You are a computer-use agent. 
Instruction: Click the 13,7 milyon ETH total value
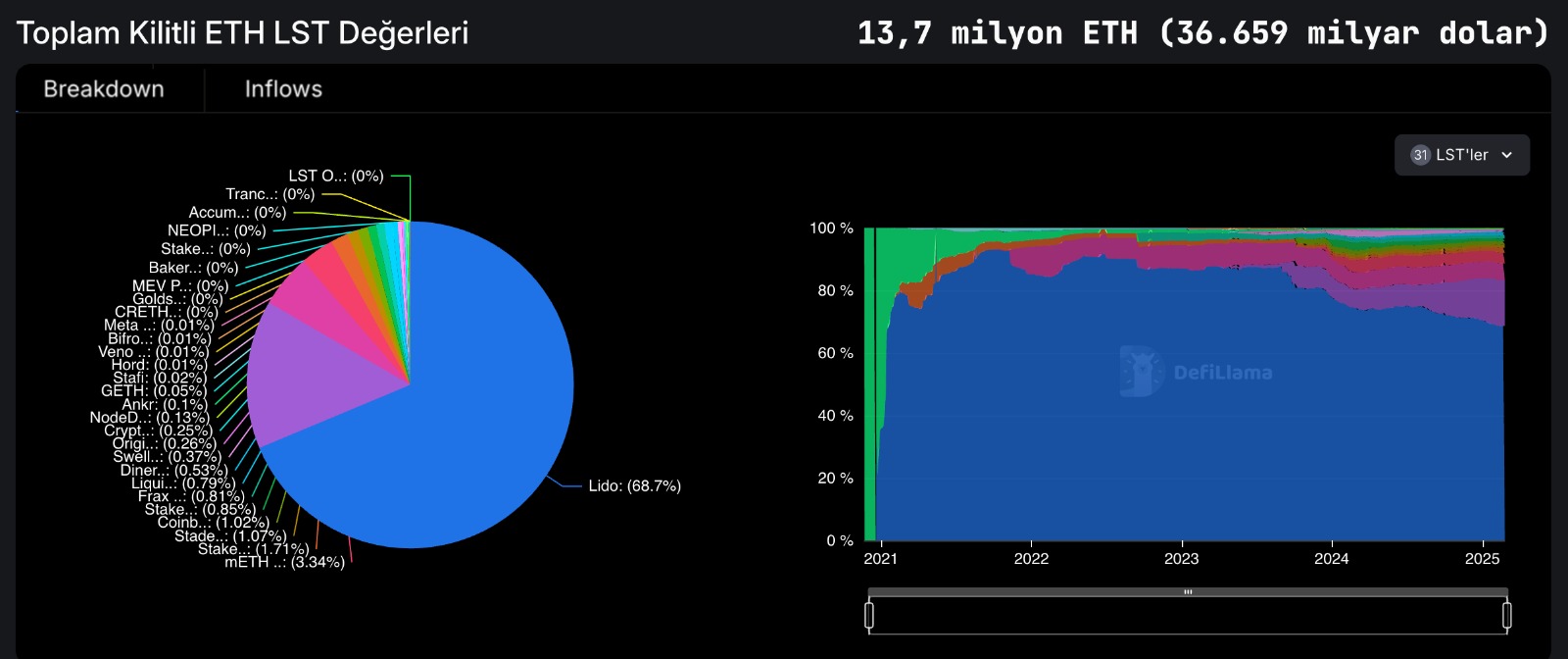pos(1202,33)
